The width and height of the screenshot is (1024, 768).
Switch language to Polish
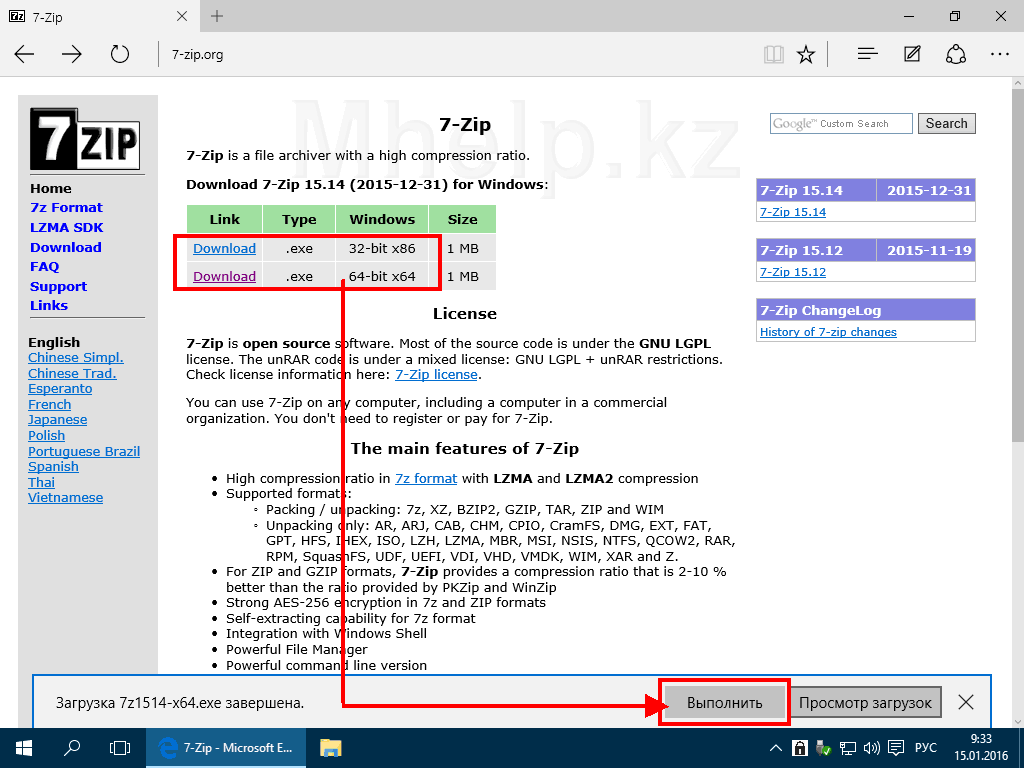[46, 436]
